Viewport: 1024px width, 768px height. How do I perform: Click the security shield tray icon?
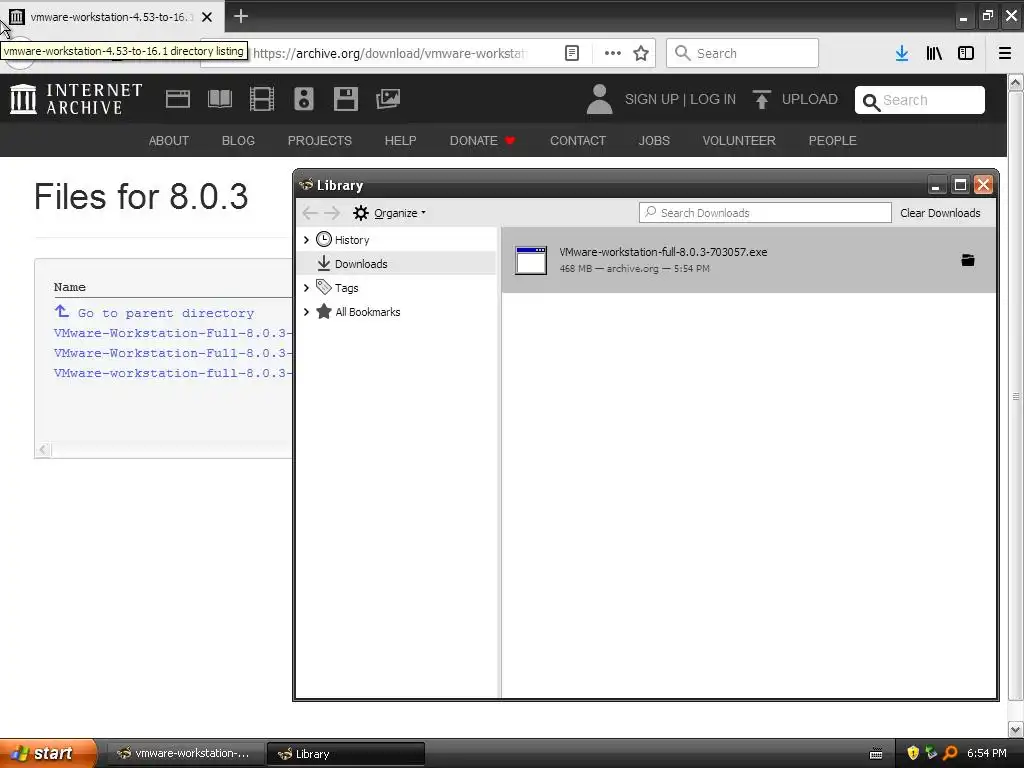[x=913, y=753]
